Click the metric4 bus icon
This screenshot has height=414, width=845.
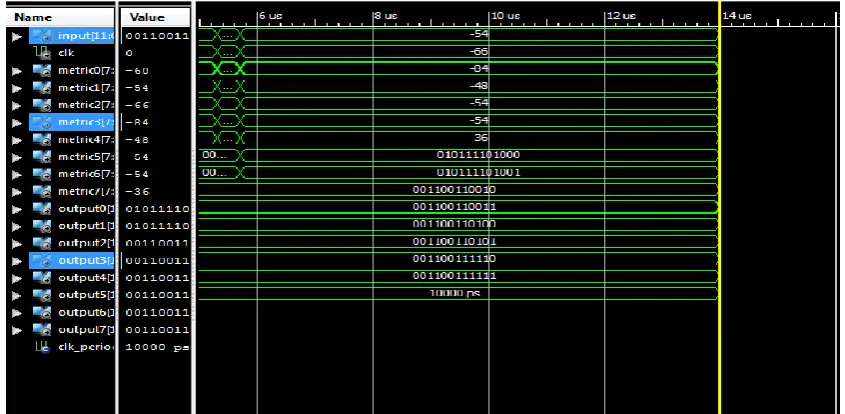pyautogui.click(x=41, y=140)
